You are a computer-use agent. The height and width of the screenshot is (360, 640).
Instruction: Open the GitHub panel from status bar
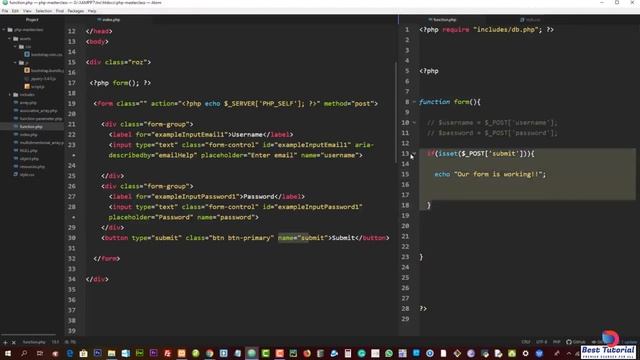point(576,342)
